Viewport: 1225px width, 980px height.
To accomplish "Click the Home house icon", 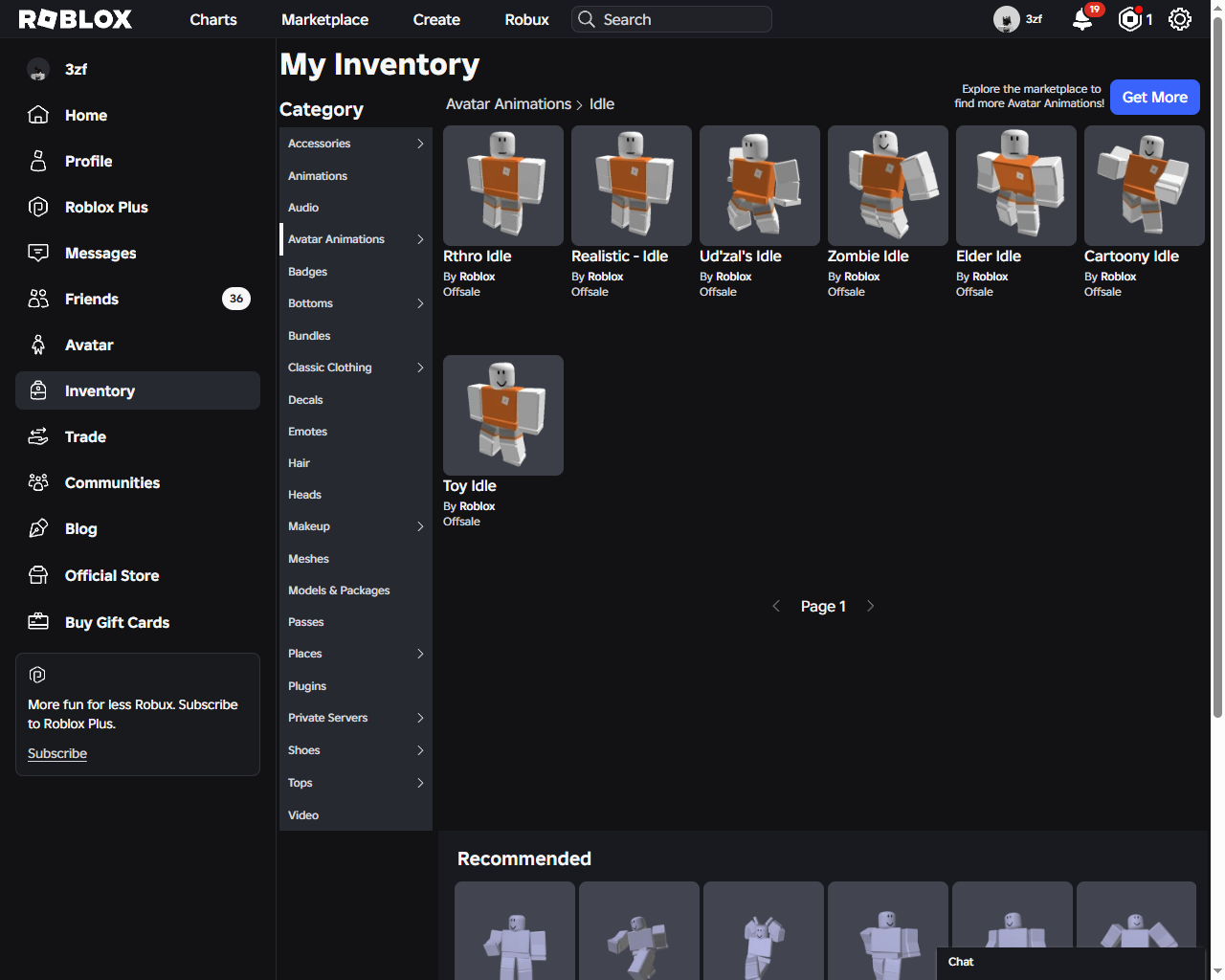I will (x=38, y=115).
